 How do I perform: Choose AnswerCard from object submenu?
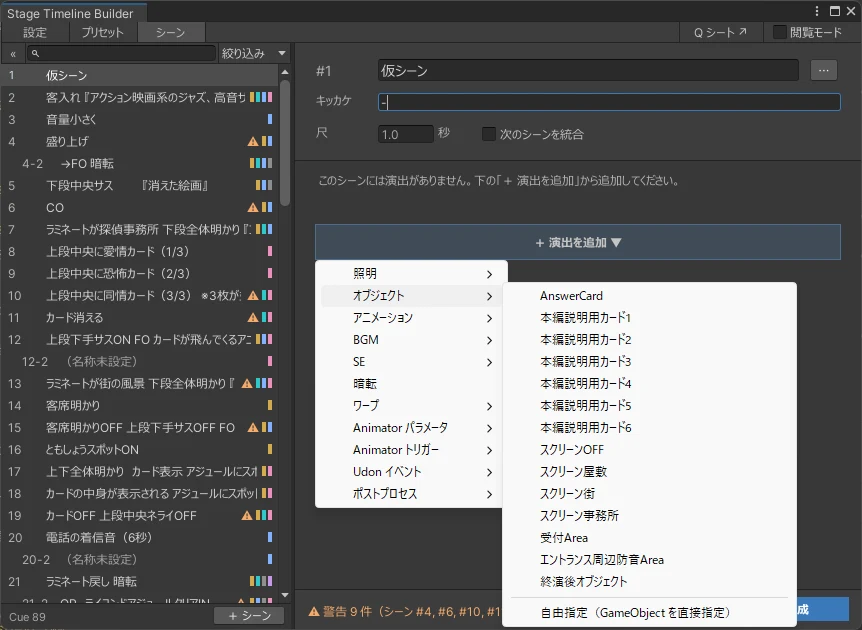pos(649,296)
